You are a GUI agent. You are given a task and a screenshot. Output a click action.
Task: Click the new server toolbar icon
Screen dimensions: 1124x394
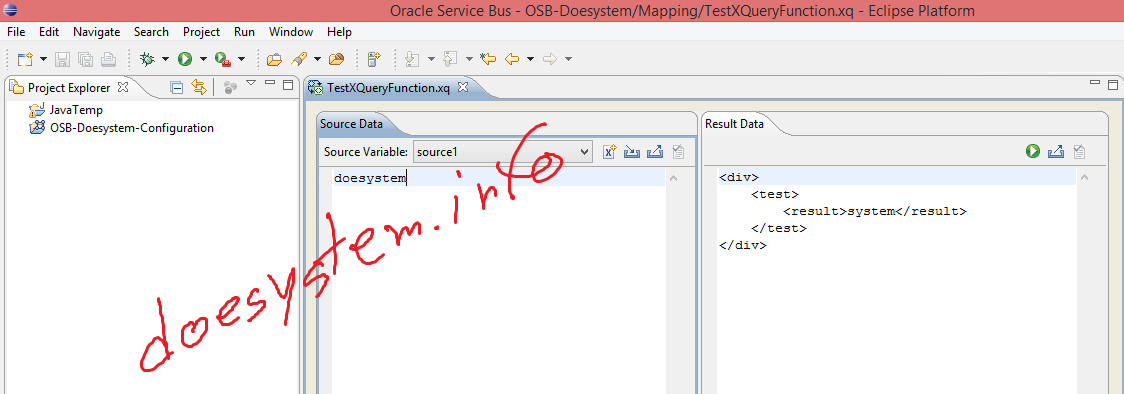373,59
